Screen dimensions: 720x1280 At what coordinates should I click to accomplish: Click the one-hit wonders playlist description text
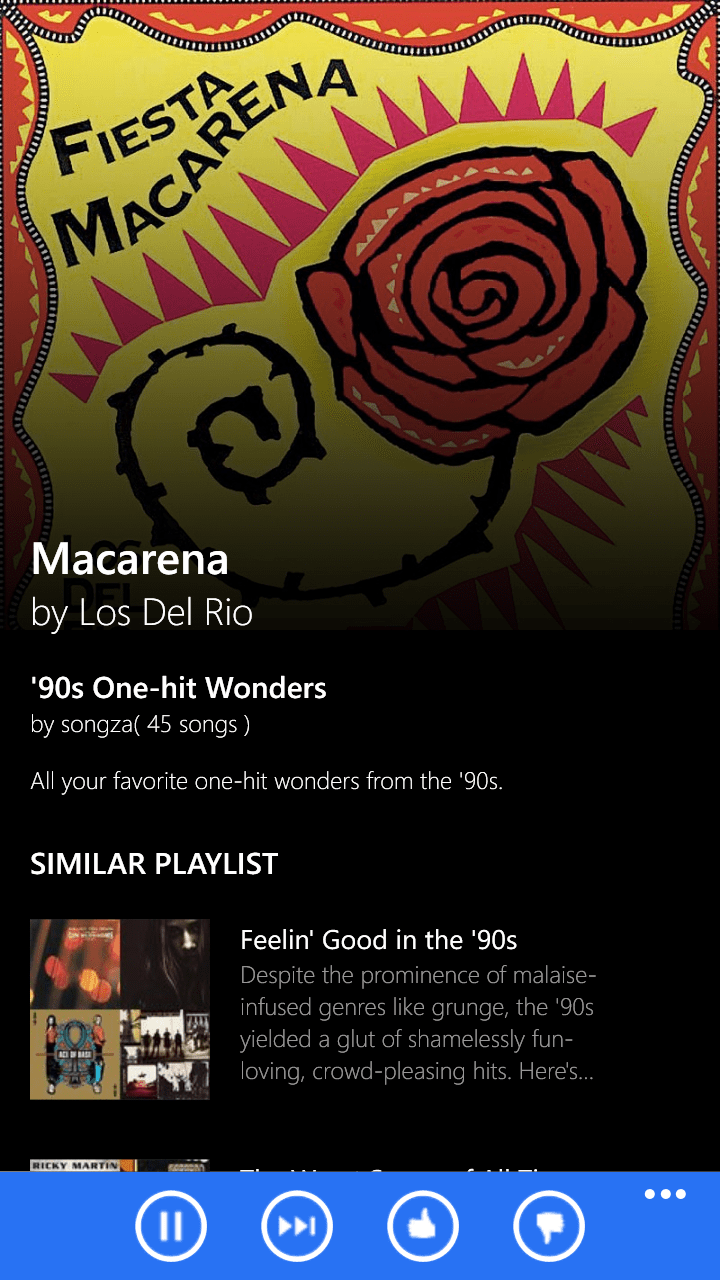coord(266,781)
